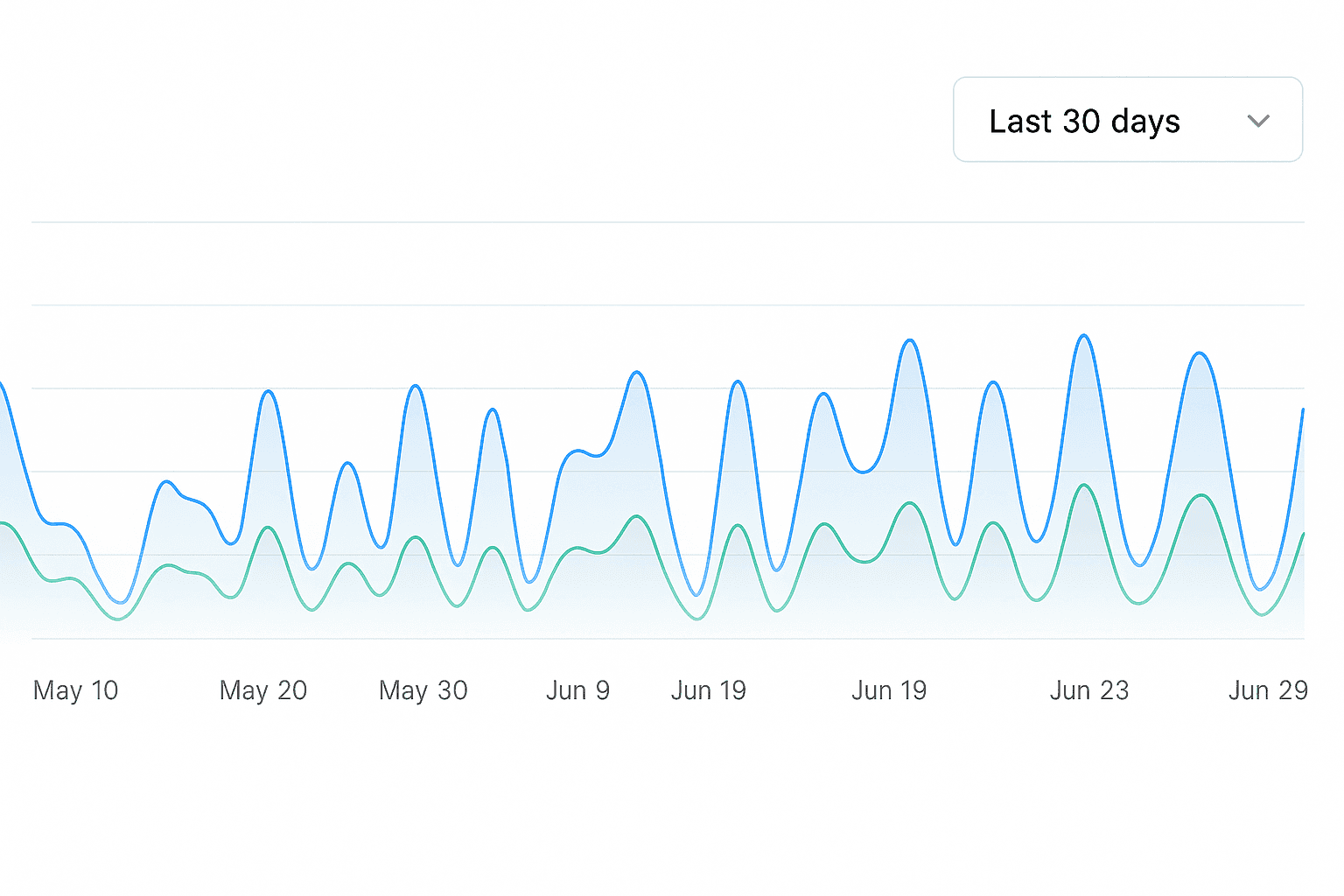
Task: Click the May 30 date label
Action: pos(423,690)
